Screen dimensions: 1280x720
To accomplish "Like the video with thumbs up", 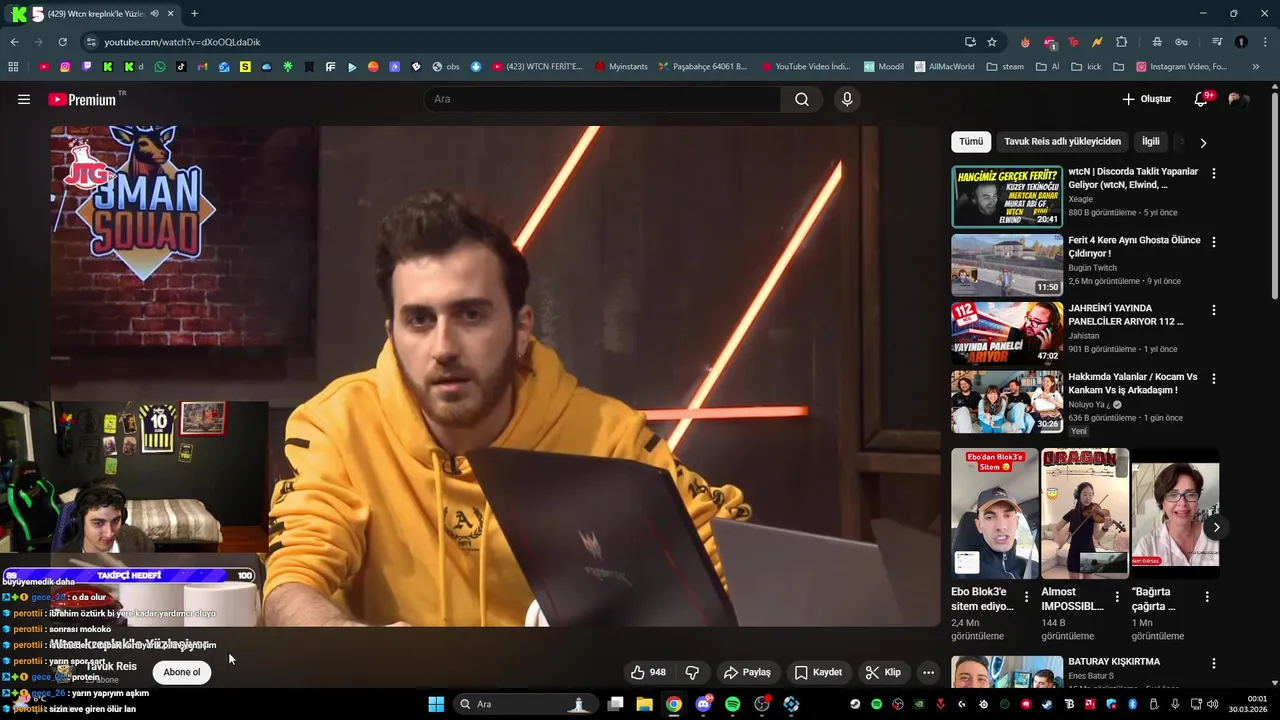I will [x=648, y=672].
